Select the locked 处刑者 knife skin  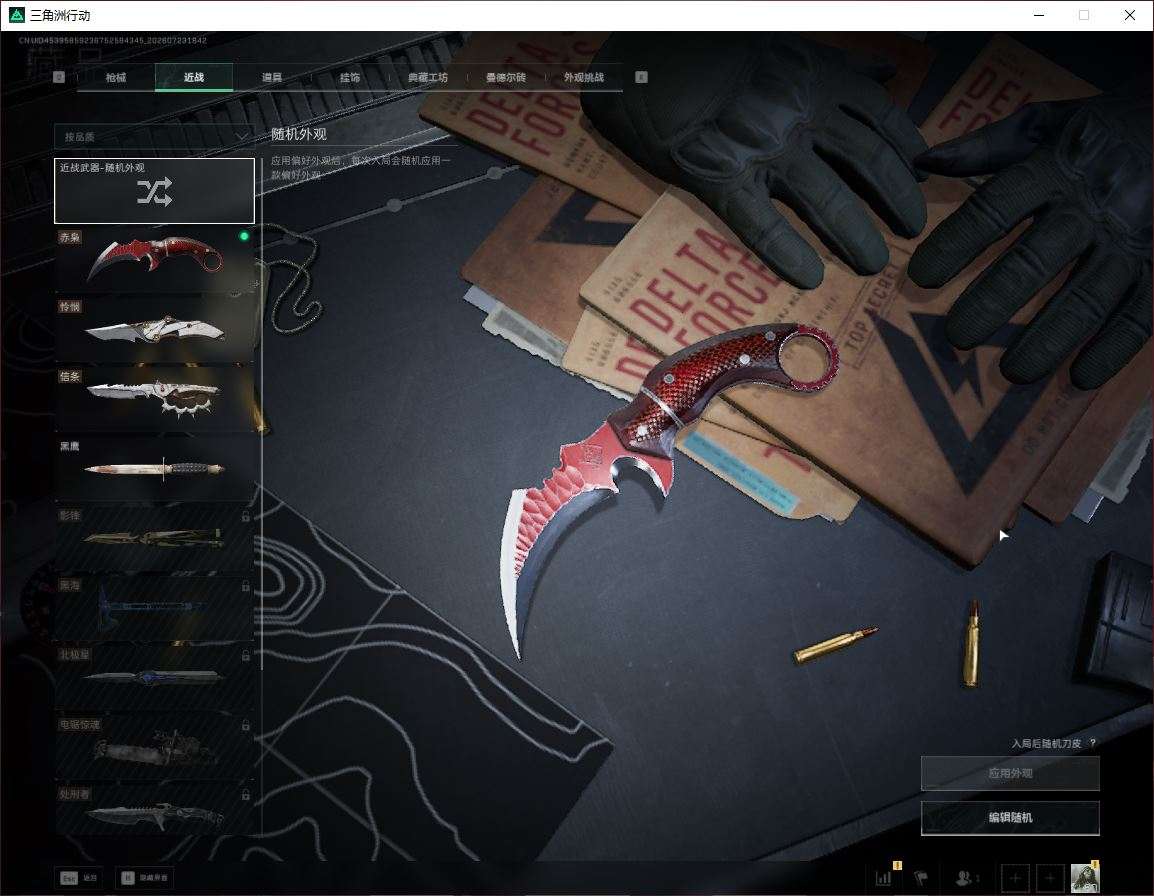point(155,811)
